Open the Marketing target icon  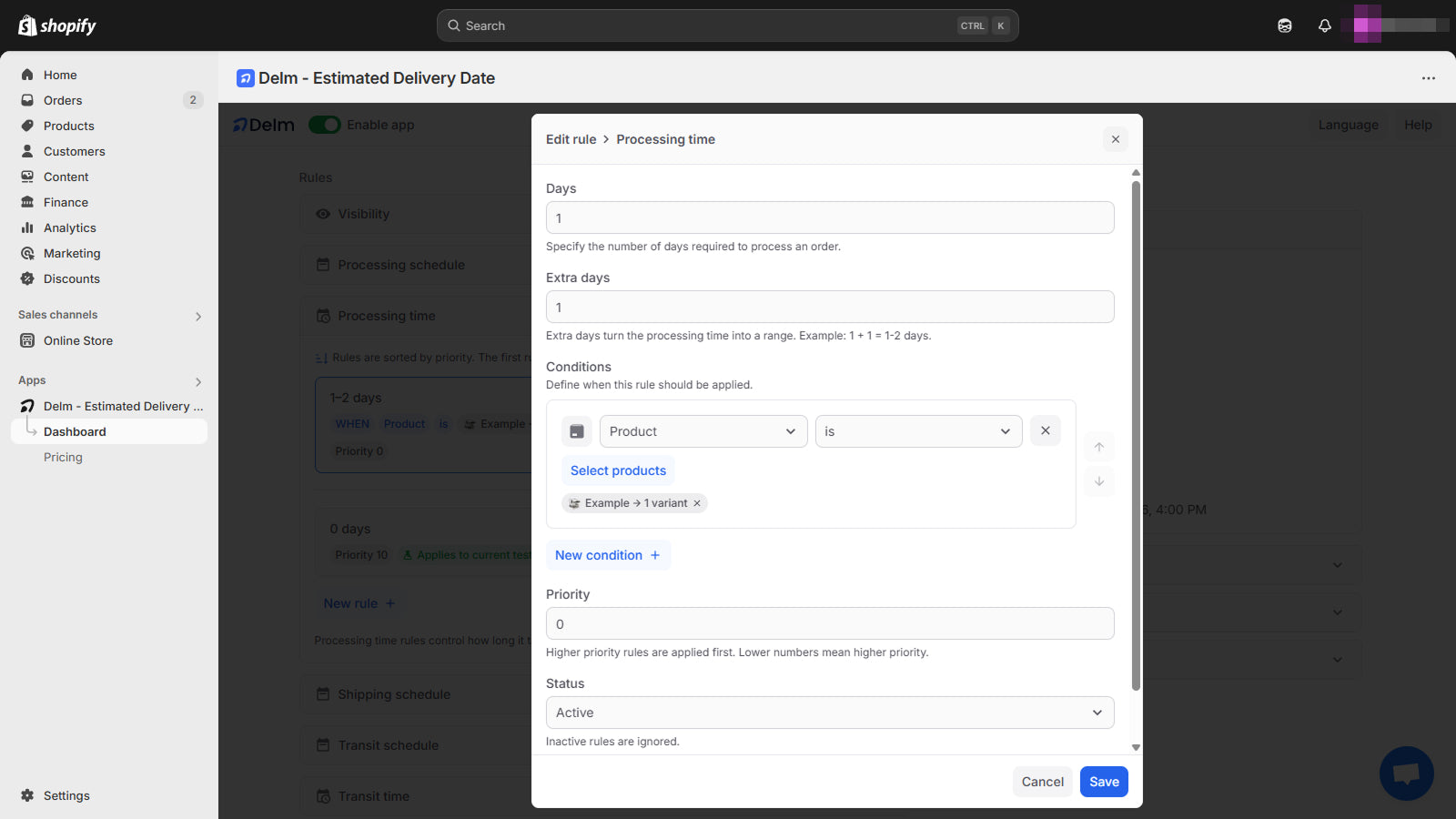pos(27,253)
